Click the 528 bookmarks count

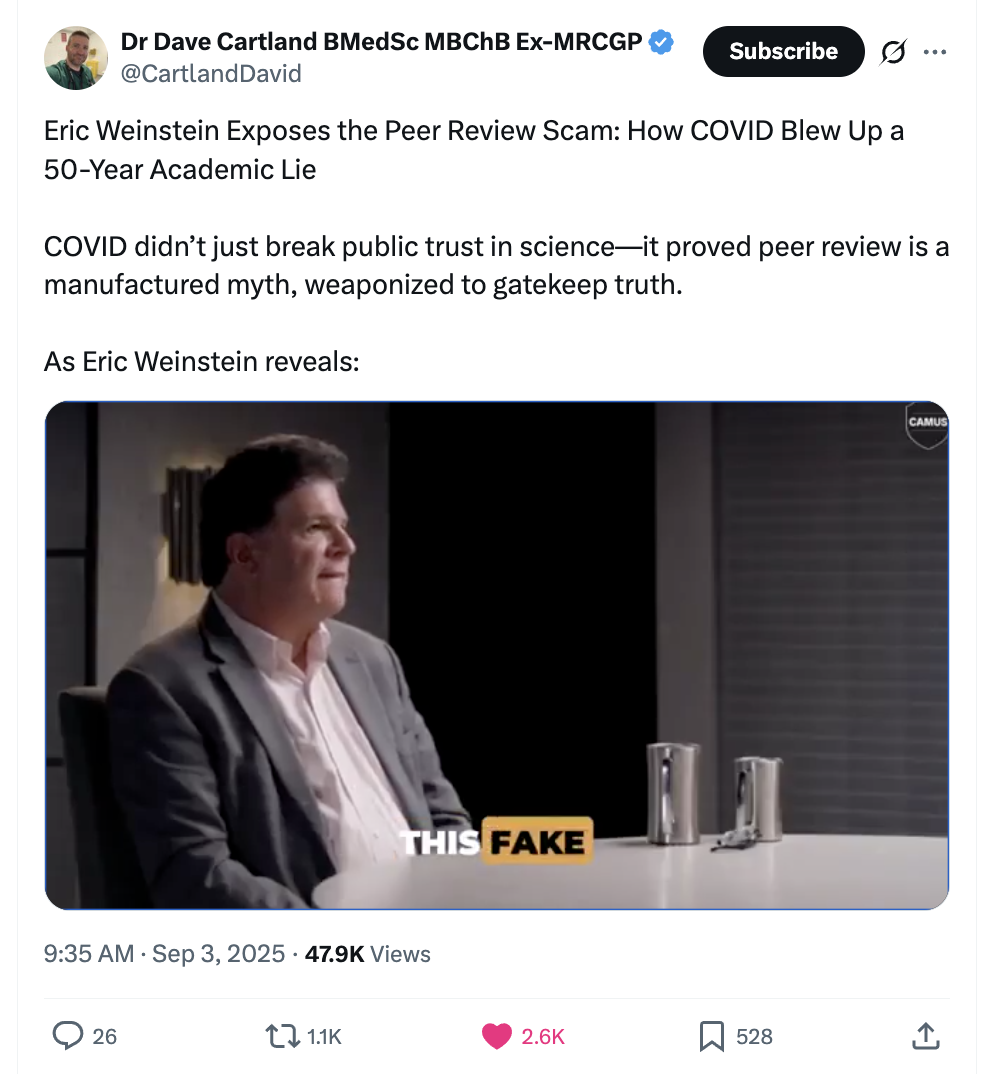click(x=754, y=1036)
